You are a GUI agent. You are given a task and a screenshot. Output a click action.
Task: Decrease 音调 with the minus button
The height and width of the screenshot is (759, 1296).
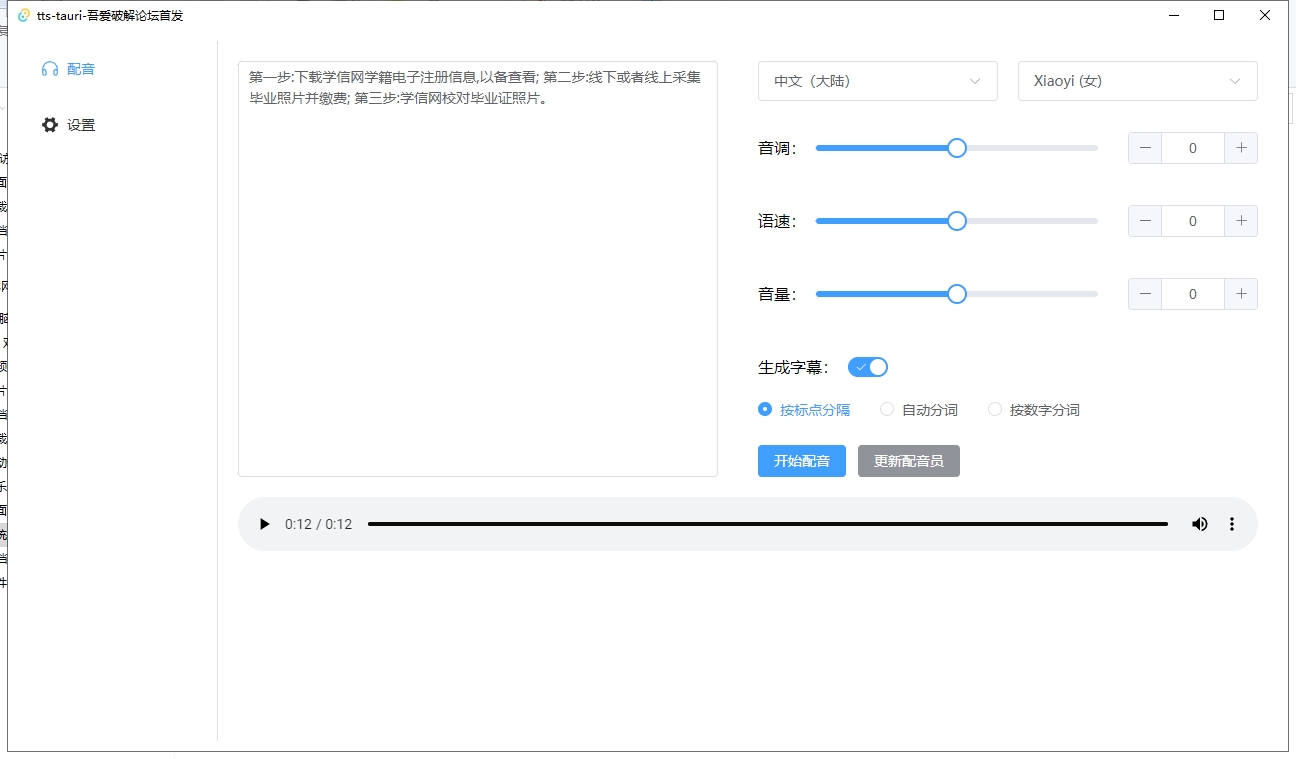tap(1144, 147)
